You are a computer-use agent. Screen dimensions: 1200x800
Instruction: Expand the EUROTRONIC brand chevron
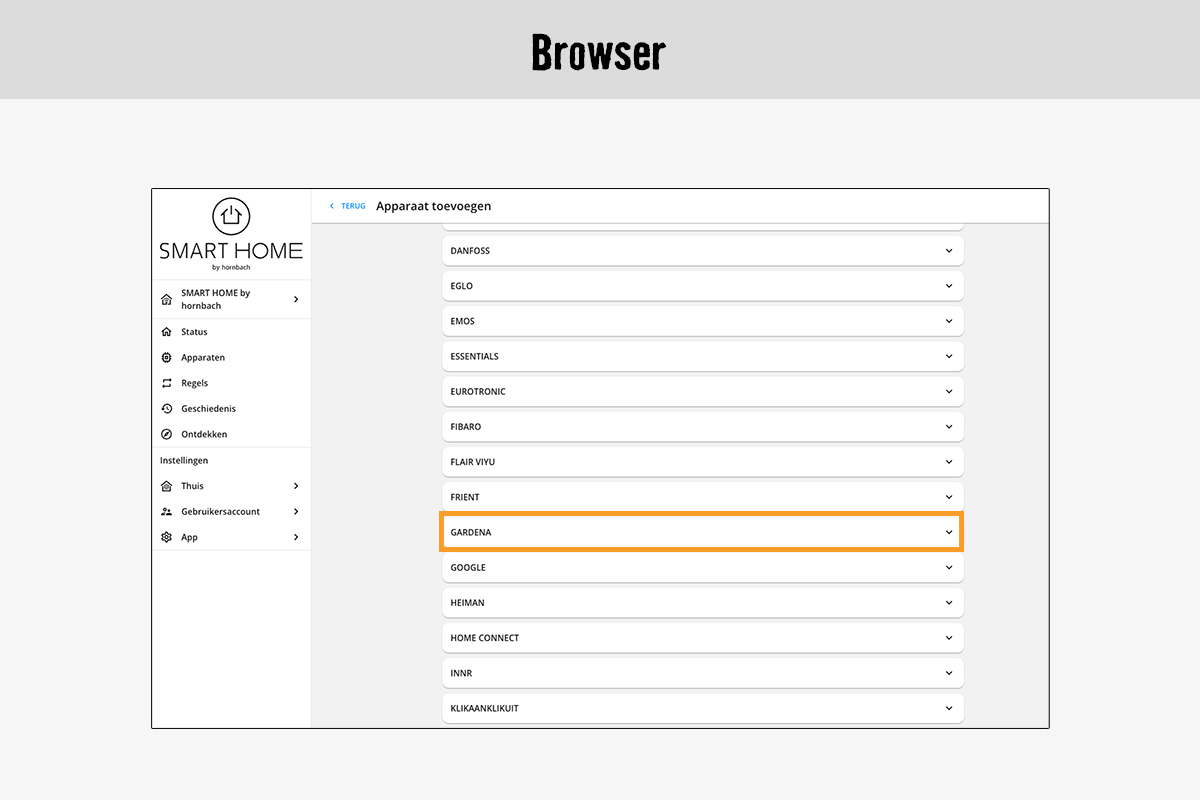click(949, 391)
